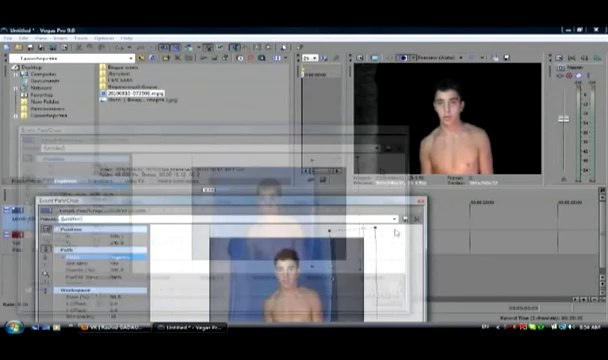This screenshot has width=608, height=360.
Task: Select Desktop in the Explorer tree
Action: point(31,68)
